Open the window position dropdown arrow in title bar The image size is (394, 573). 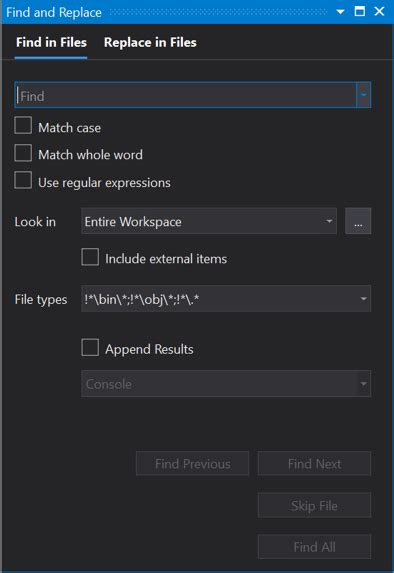pyautogui.click(x=340, y=12)
